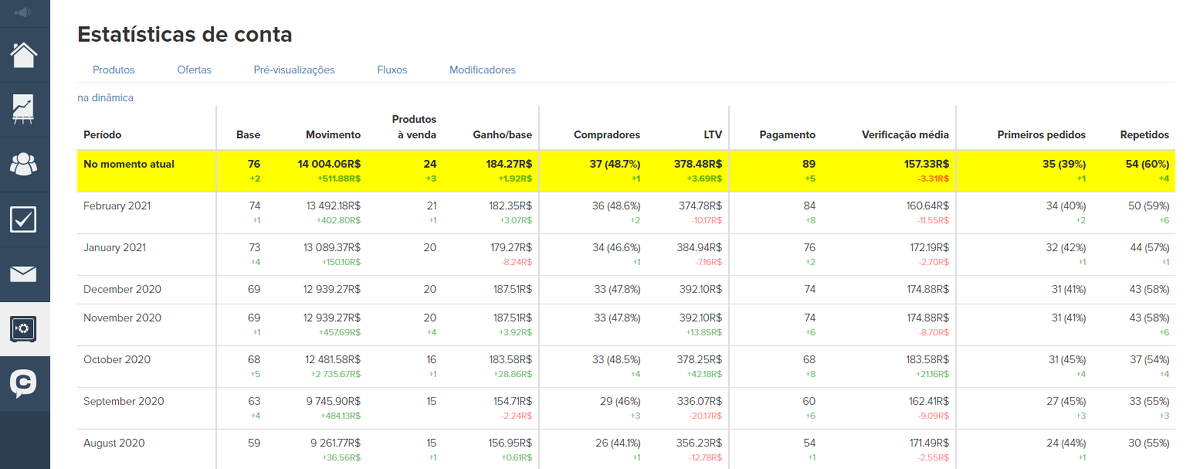Open the Pré-visualizações tab
Viewport: 1200px width, 469px height.
294,70
